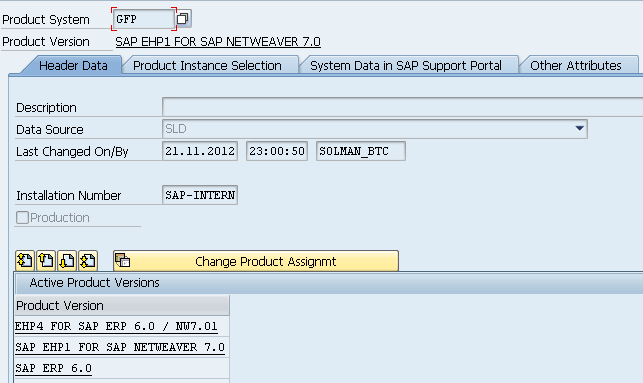The height and width of the screenshot is (383, 643).
Task: Switch to Product Instance Selection tab
Action: coord(207,66)
